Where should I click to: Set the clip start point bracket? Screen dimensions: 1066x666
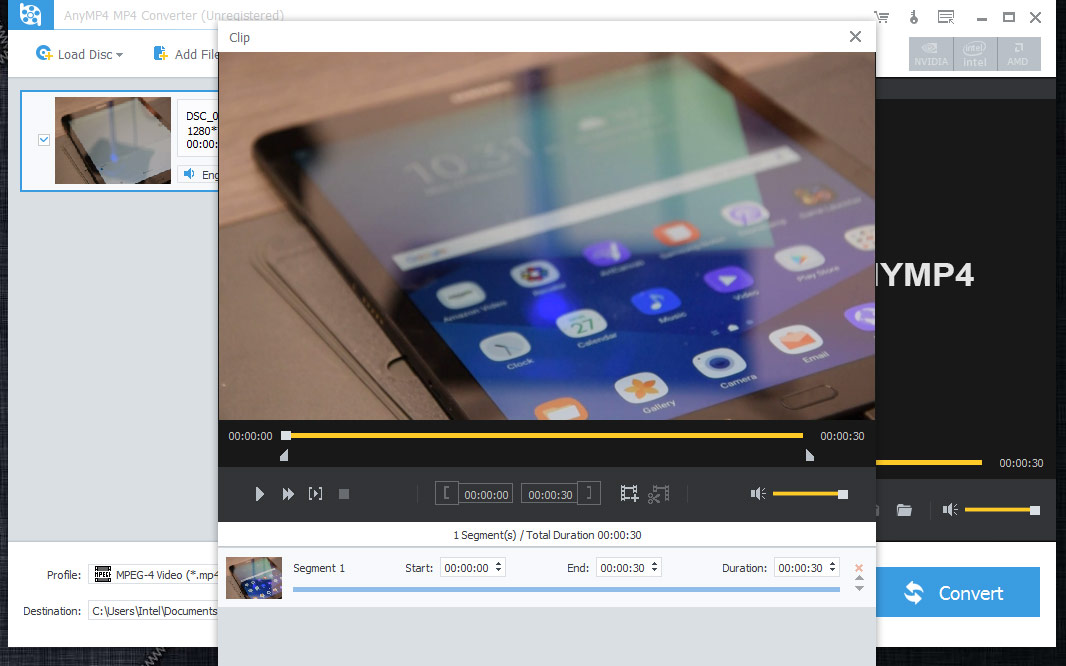447,493
